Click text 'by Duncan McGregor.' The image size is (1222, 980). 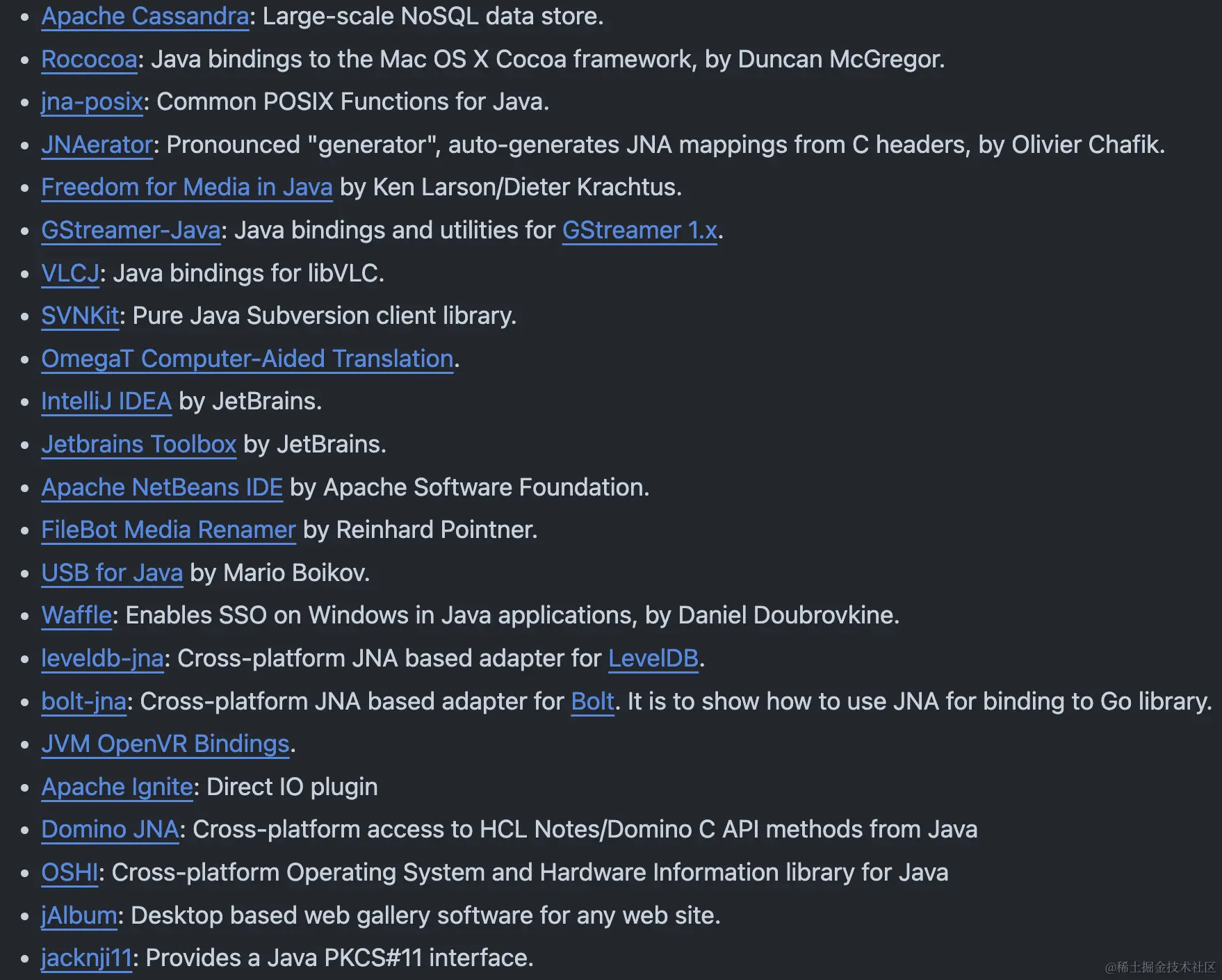point(825,59)
